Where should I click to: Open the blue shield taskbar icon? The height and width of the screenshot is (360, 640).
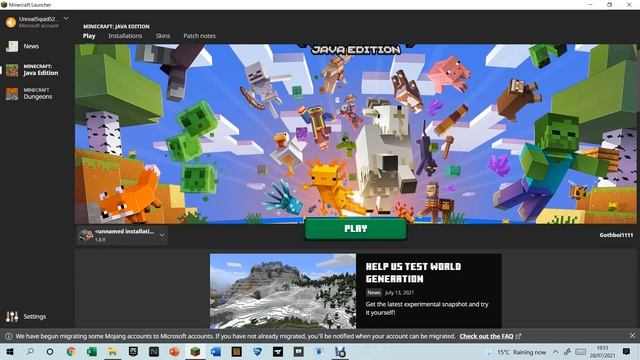[x=257, y=351]
